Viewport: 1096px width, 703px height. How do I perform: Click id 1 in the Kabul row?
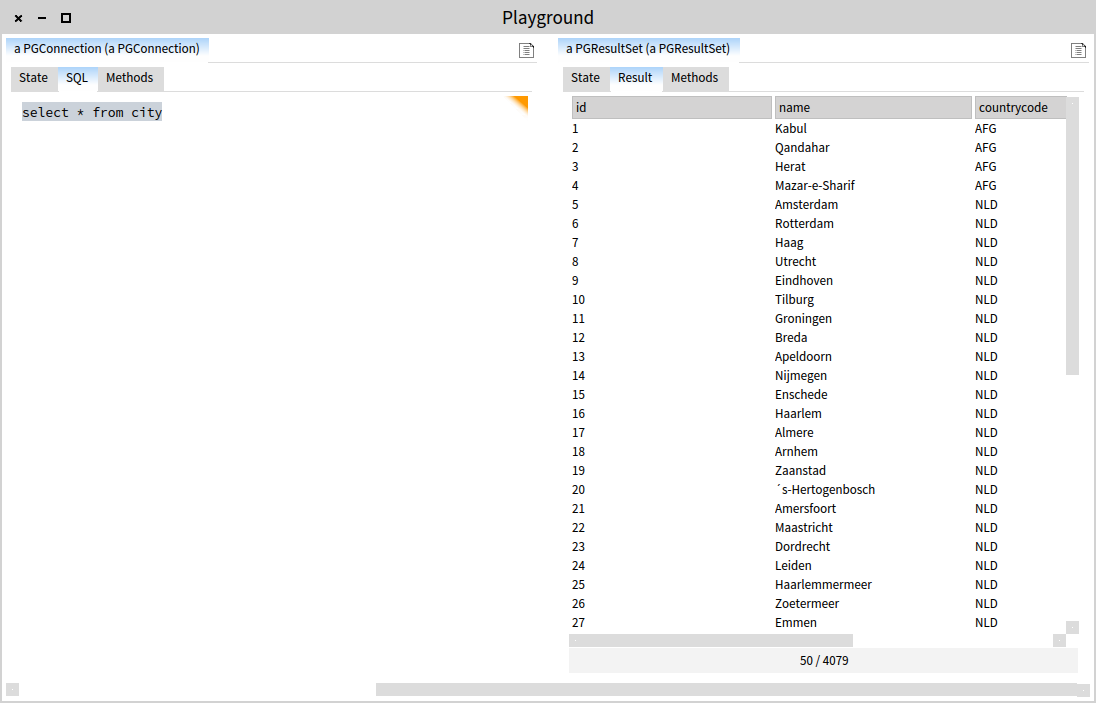coord(575,129)
